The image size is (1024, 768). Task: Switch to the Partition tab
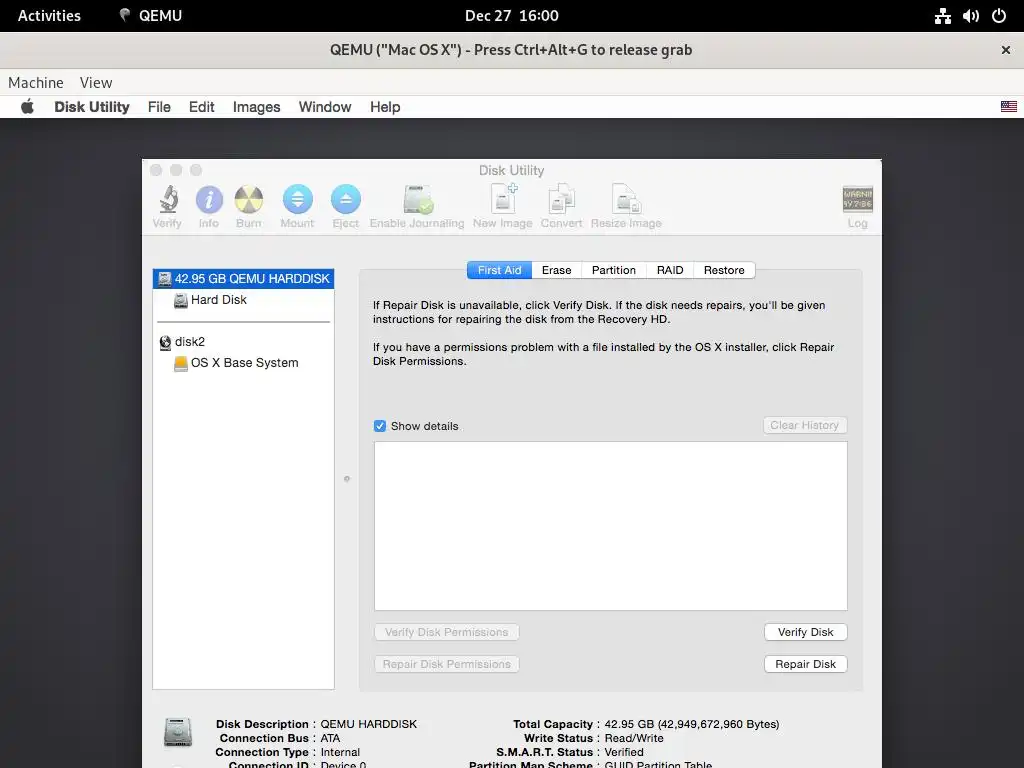click(613, 270)
